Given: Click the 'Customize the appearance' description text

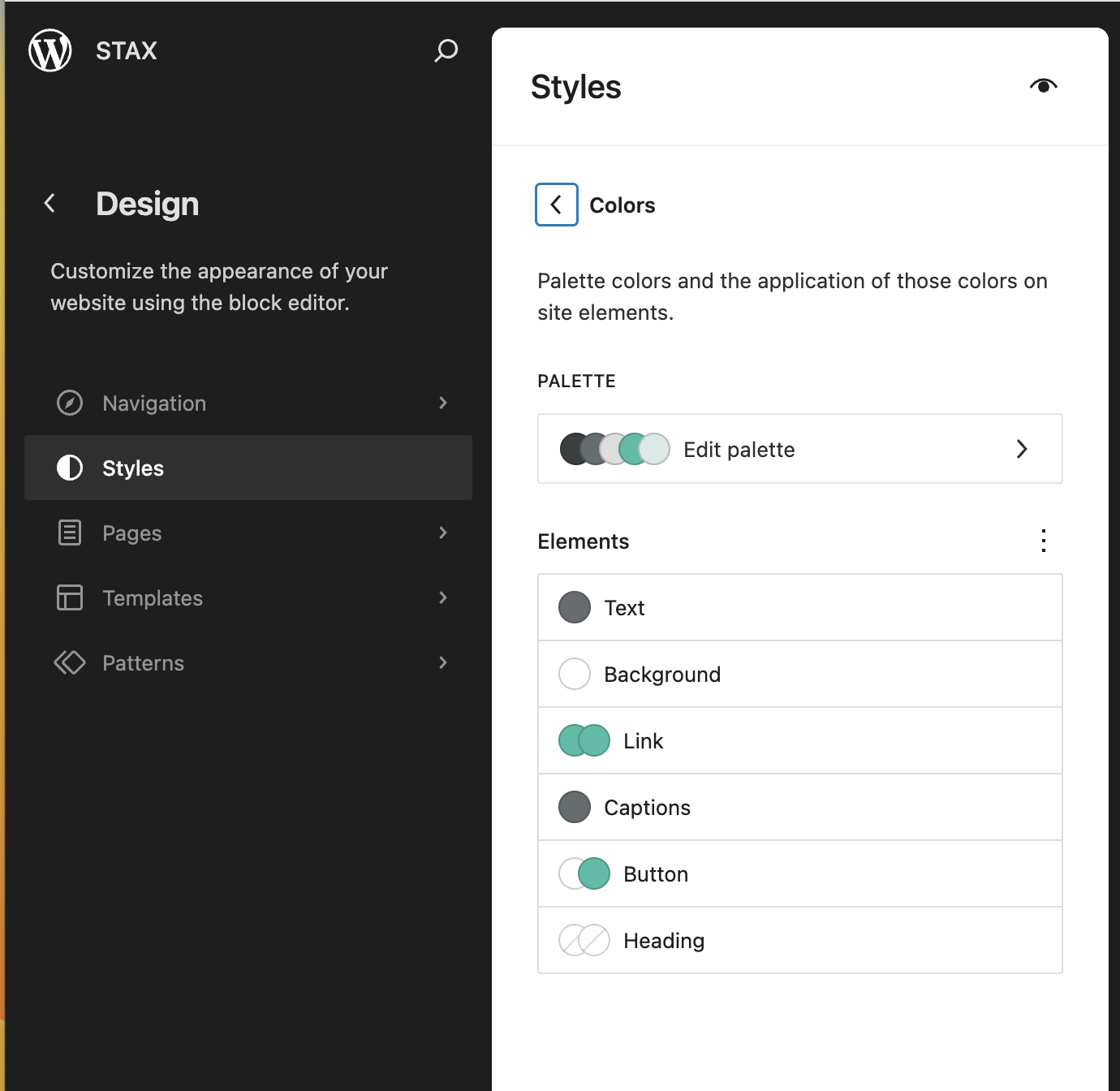Looking at the screenshot, I should (219, 287).
